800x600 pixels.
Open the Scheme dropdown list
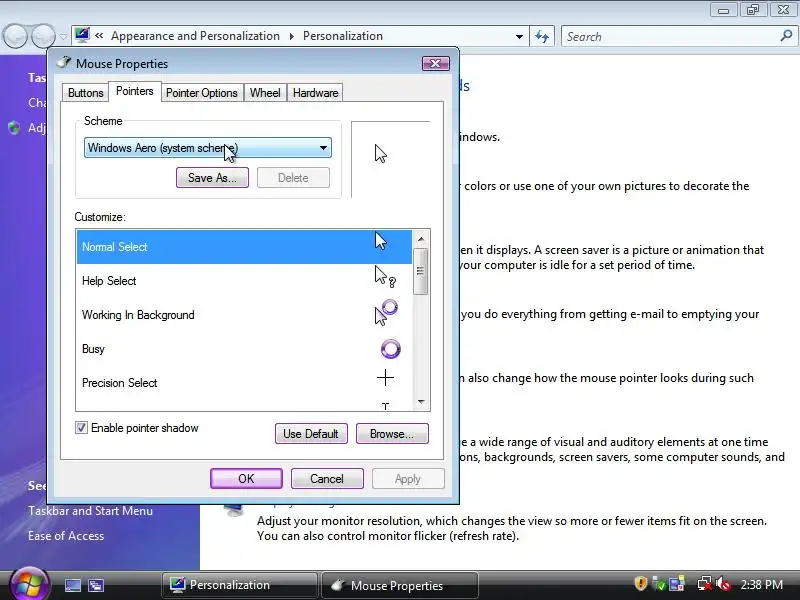pos(208,148)
